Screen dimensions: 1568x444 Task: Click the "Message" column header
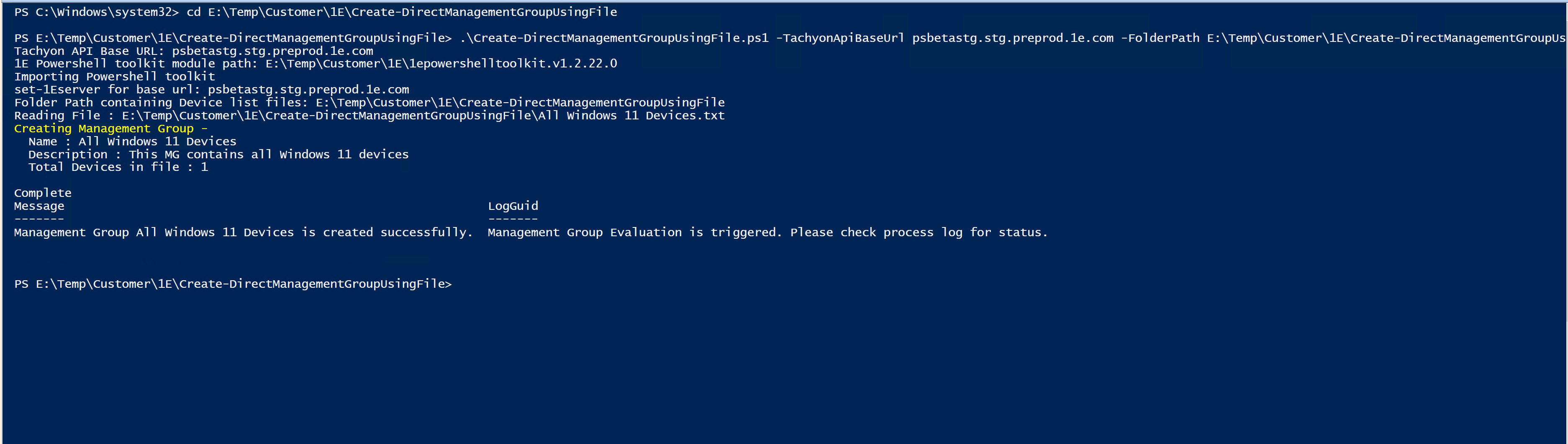click(x=39, y=206)
